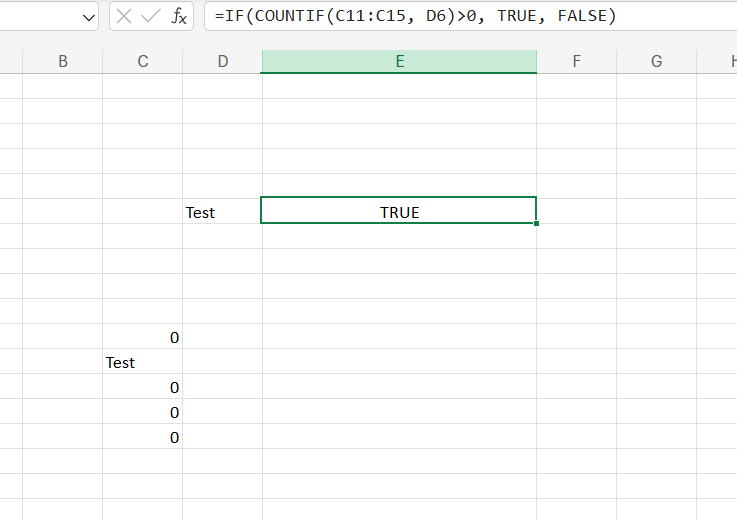Open Insert Function fx dialog
The width and height of the screenshot is (737, 520).
(x=179, y=16)
